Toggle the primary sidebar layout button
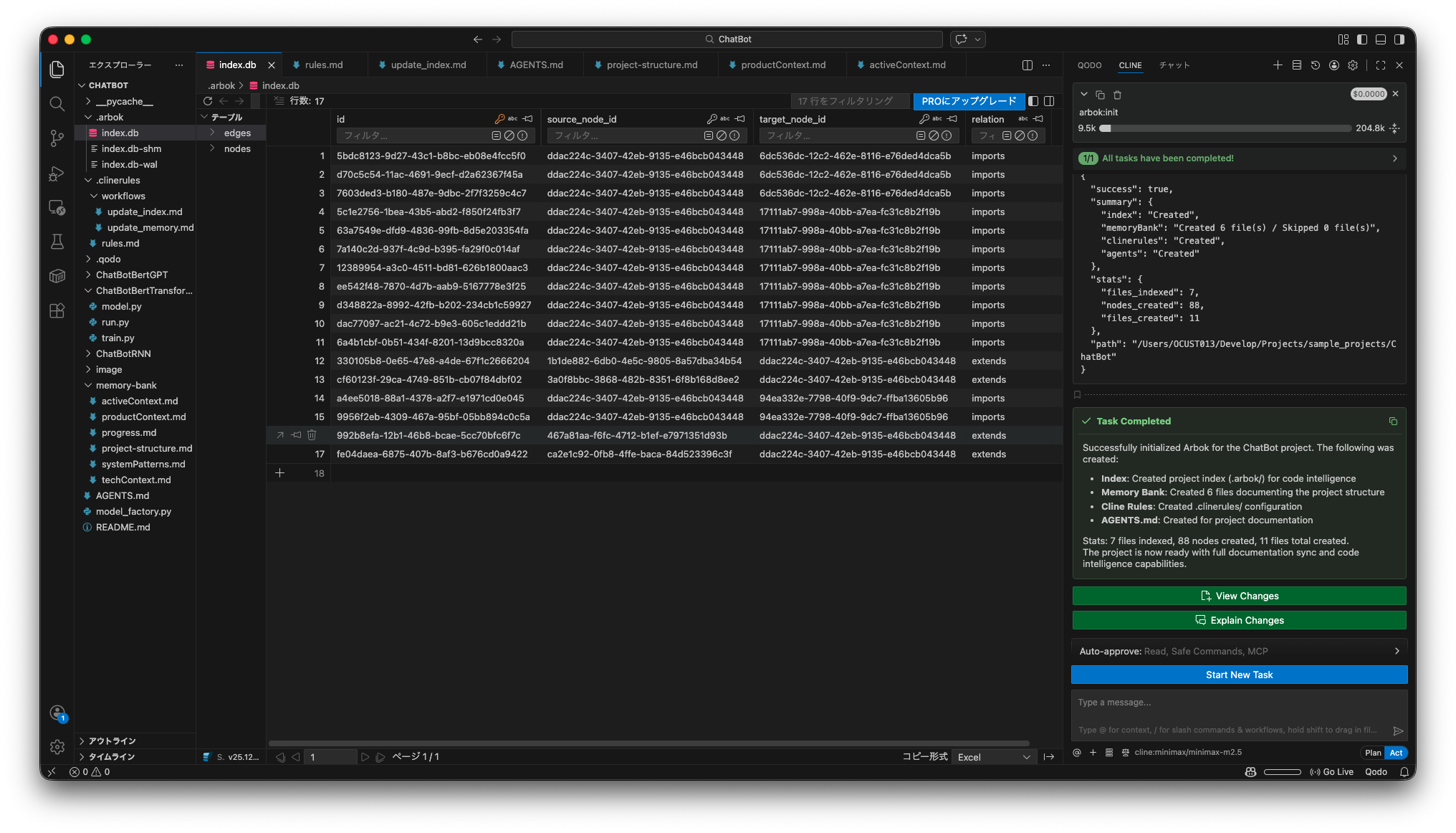Screen dimensions: 1456x833 pos(1361,39)
